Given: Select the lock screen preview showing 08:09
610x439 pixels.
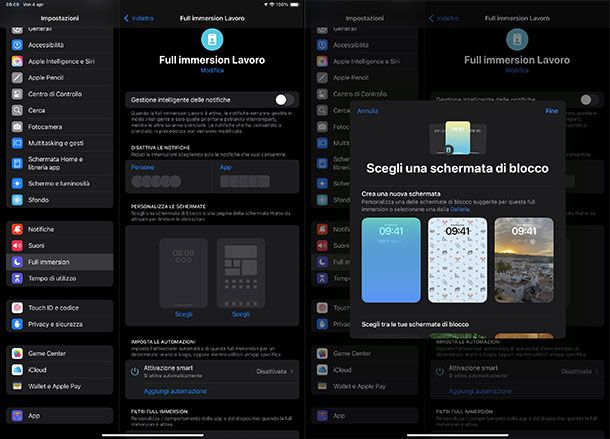Looking at the screenshot, I should (x=184, y=273).
